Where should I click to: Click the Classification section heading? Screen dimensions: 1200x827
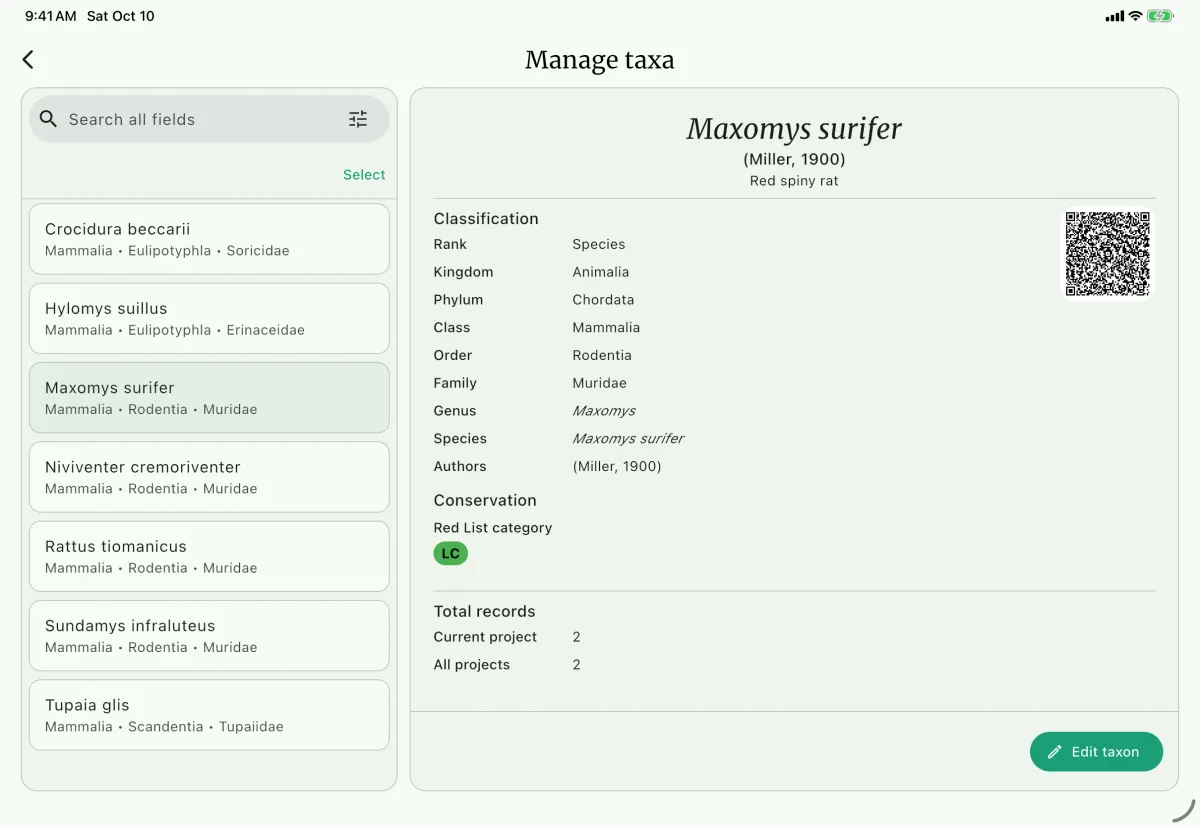pyautogui.click(x=486, y=218)
